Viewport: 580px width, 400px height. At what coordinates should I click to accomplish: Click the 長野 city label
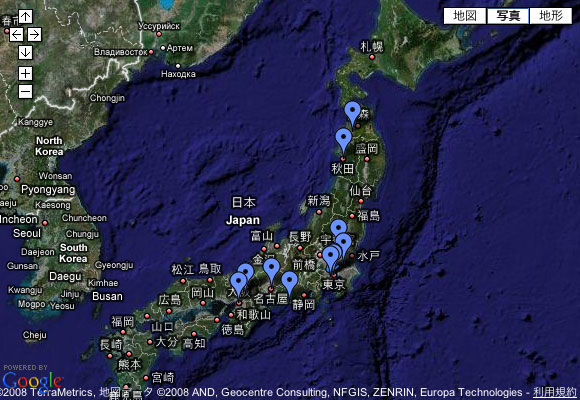300,236
